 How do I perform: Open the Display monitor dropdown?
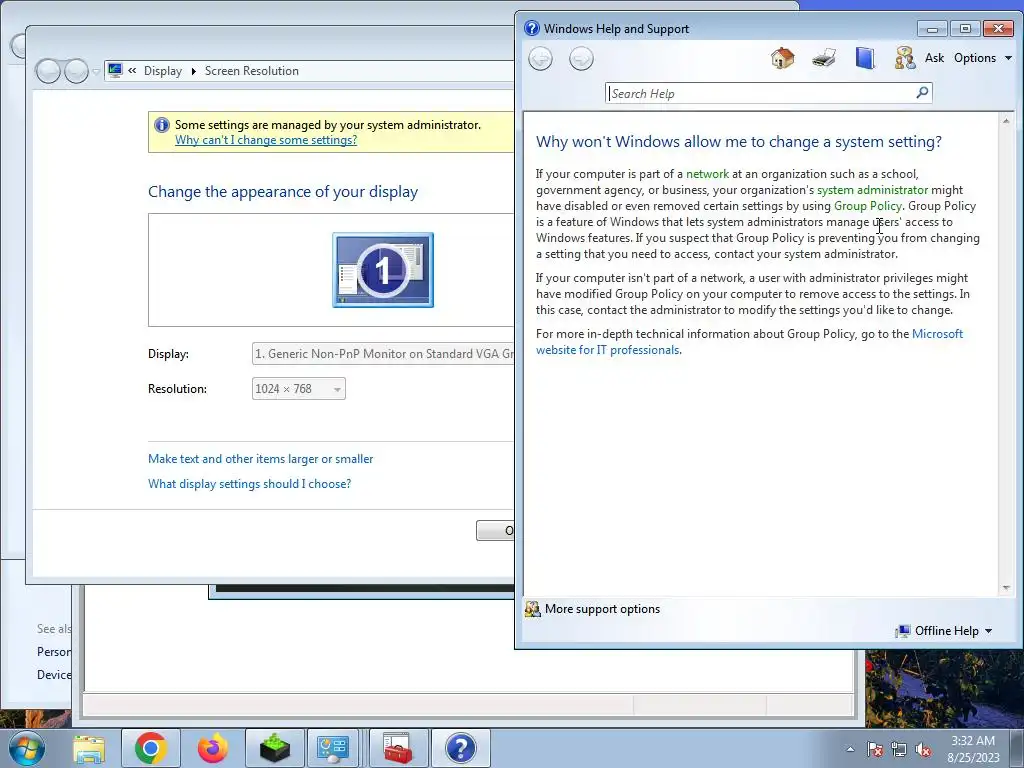tap(383, 353)
